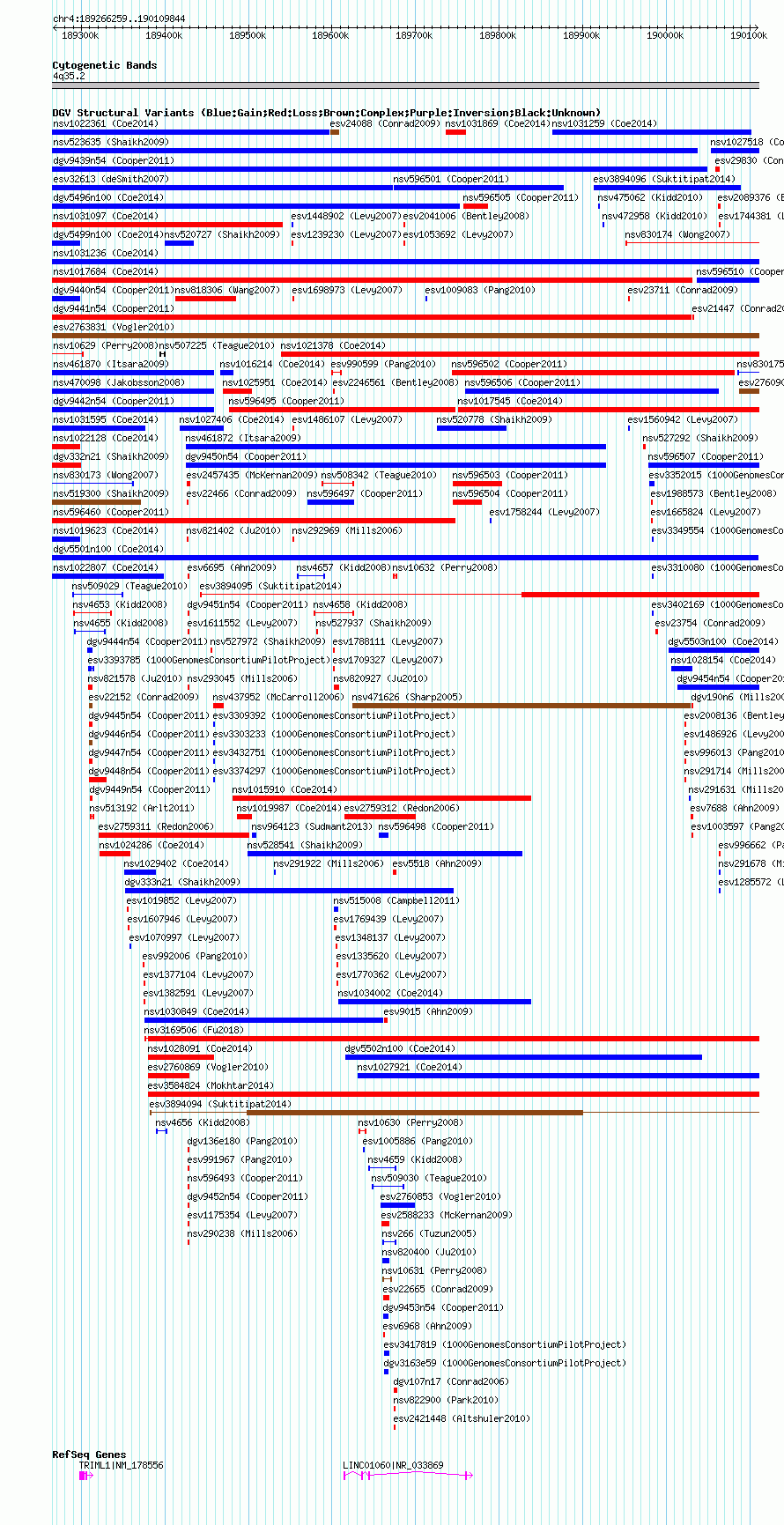Select variant nsv290238 (Mills2006) label

(x=242, y=1233)
